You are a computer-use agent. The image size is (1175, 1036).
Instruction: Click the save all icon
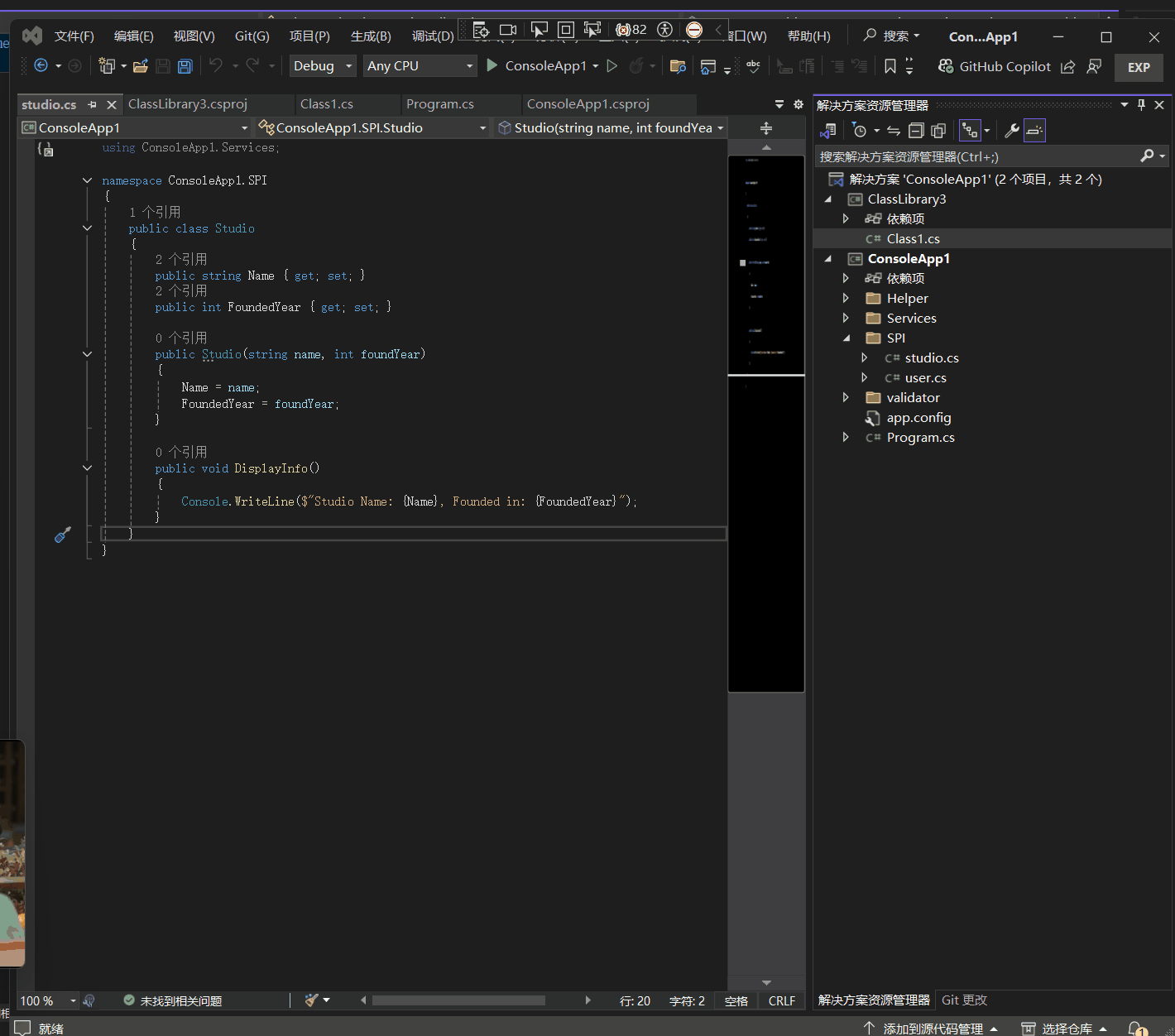[x=185, y=65]
